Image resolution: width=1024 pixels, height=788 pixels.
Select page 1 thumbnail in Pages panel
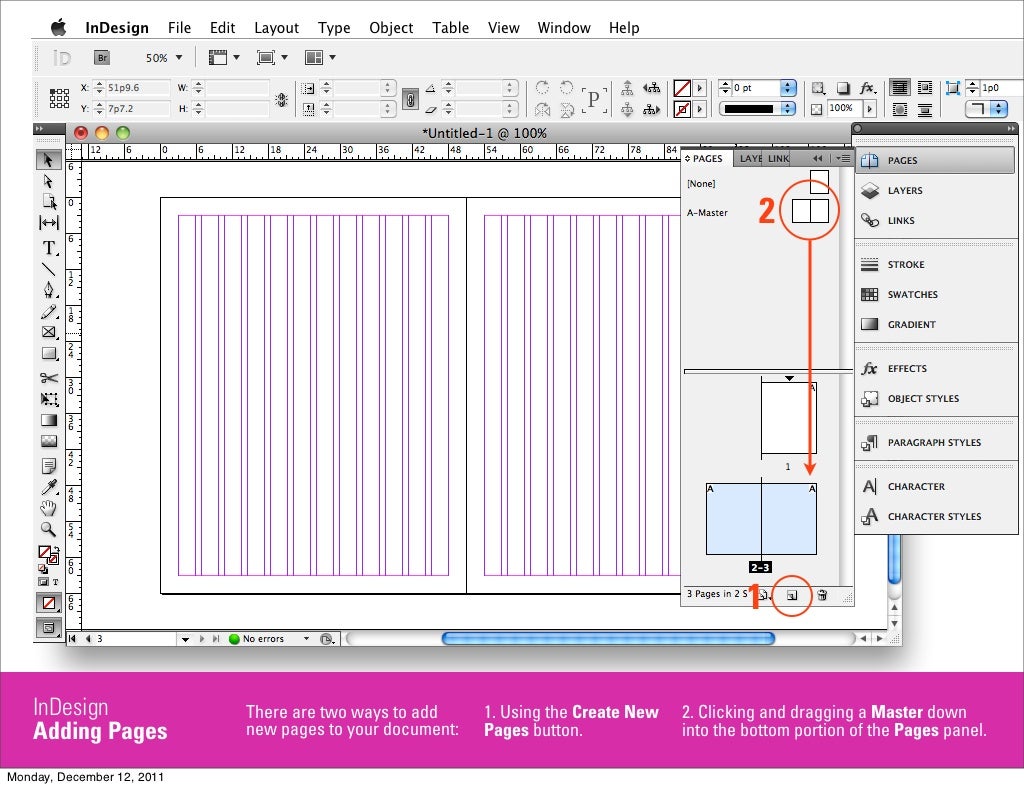tap(789, 418)
